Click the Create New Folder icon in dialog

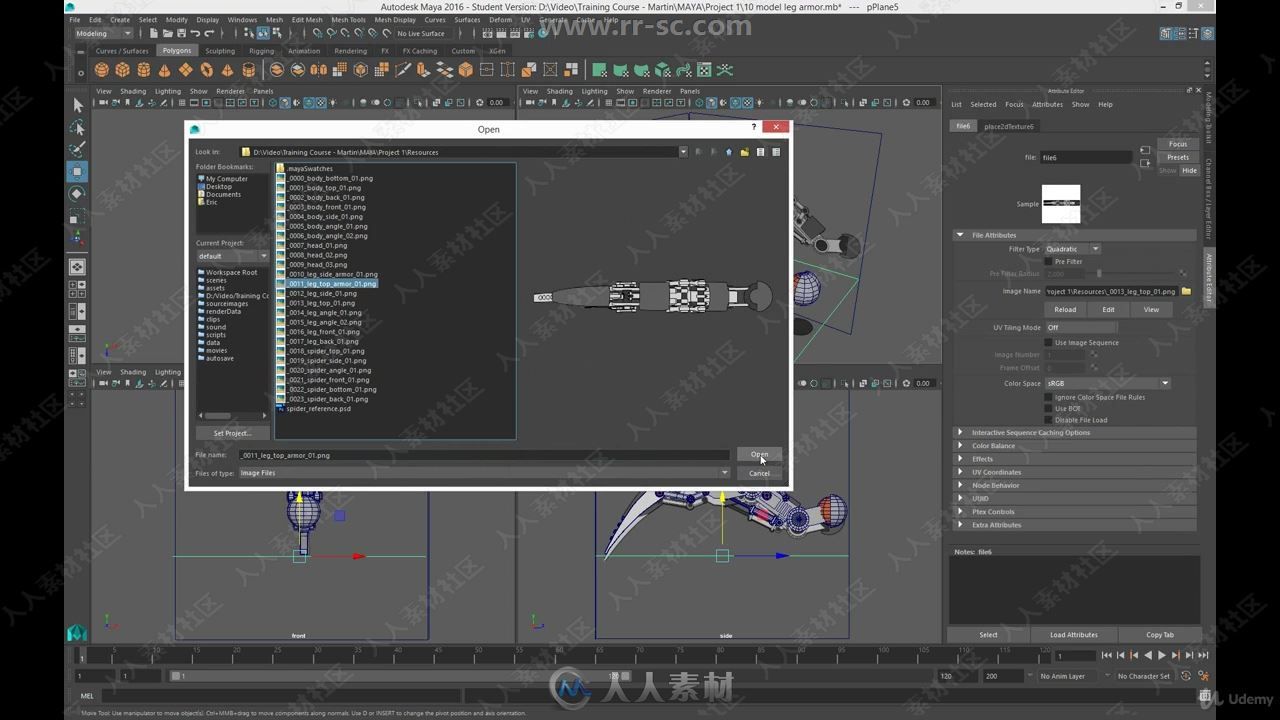pyautogui.click(x=744, y=152)
